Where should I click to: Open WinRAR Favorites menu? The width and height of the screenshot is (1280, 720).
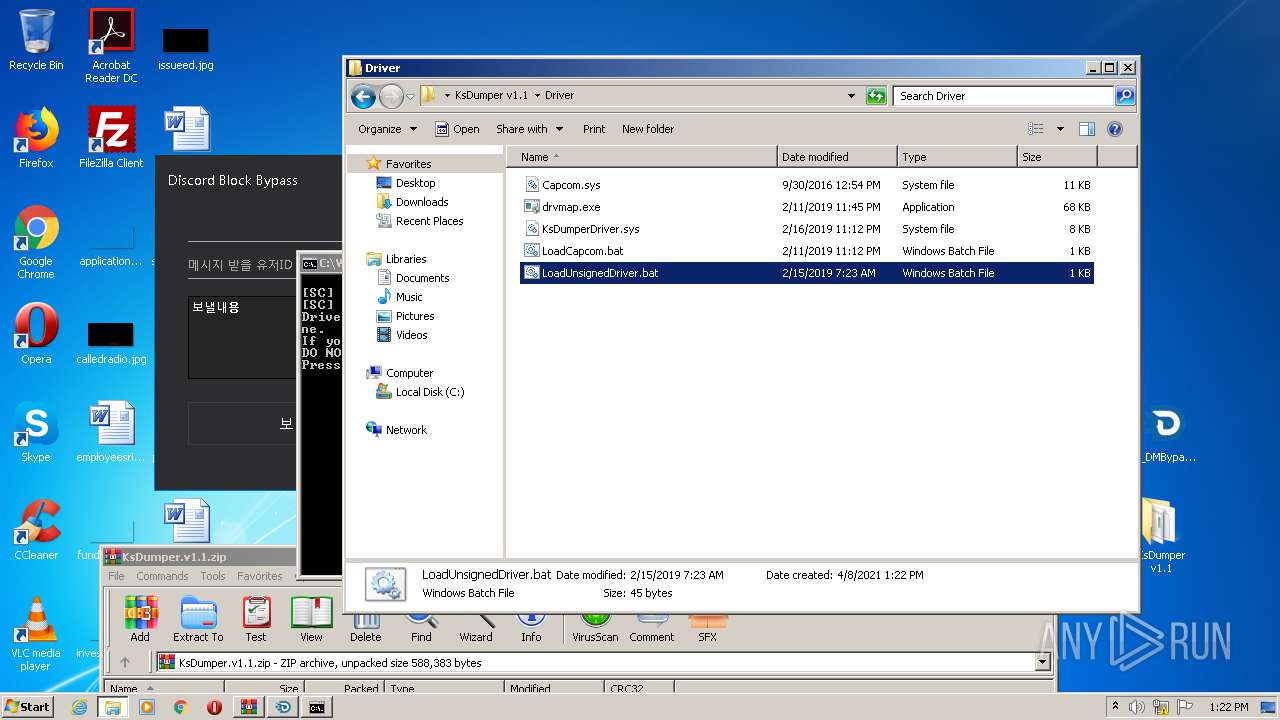[x=260, y=576]
